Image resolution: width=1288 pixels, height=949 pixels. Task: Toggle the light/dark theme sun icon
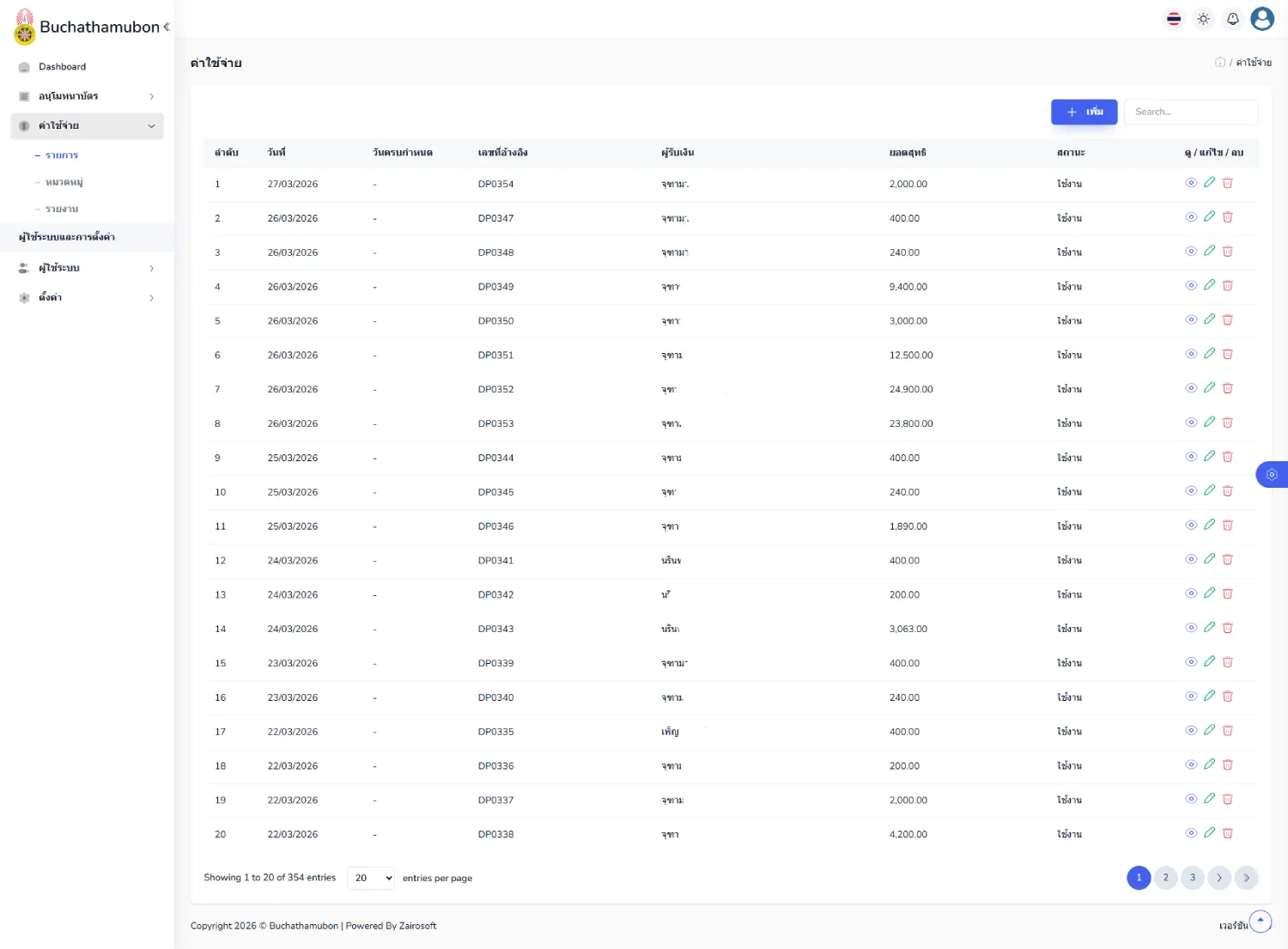(x=1203, y=19)
